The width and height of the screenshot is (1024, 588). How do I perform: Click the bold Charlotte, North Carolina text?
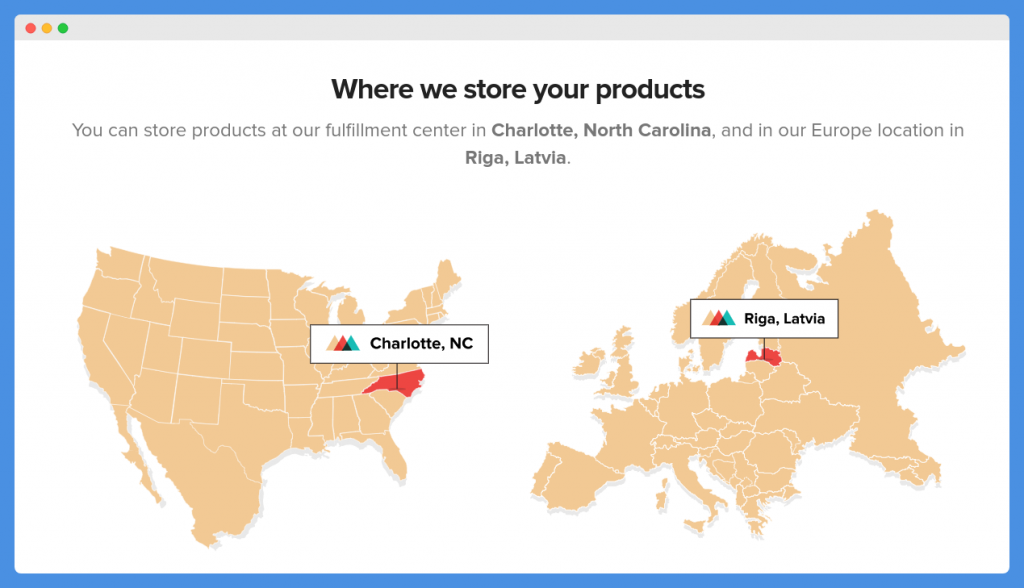pyautogui.click(x=601, y=130)
